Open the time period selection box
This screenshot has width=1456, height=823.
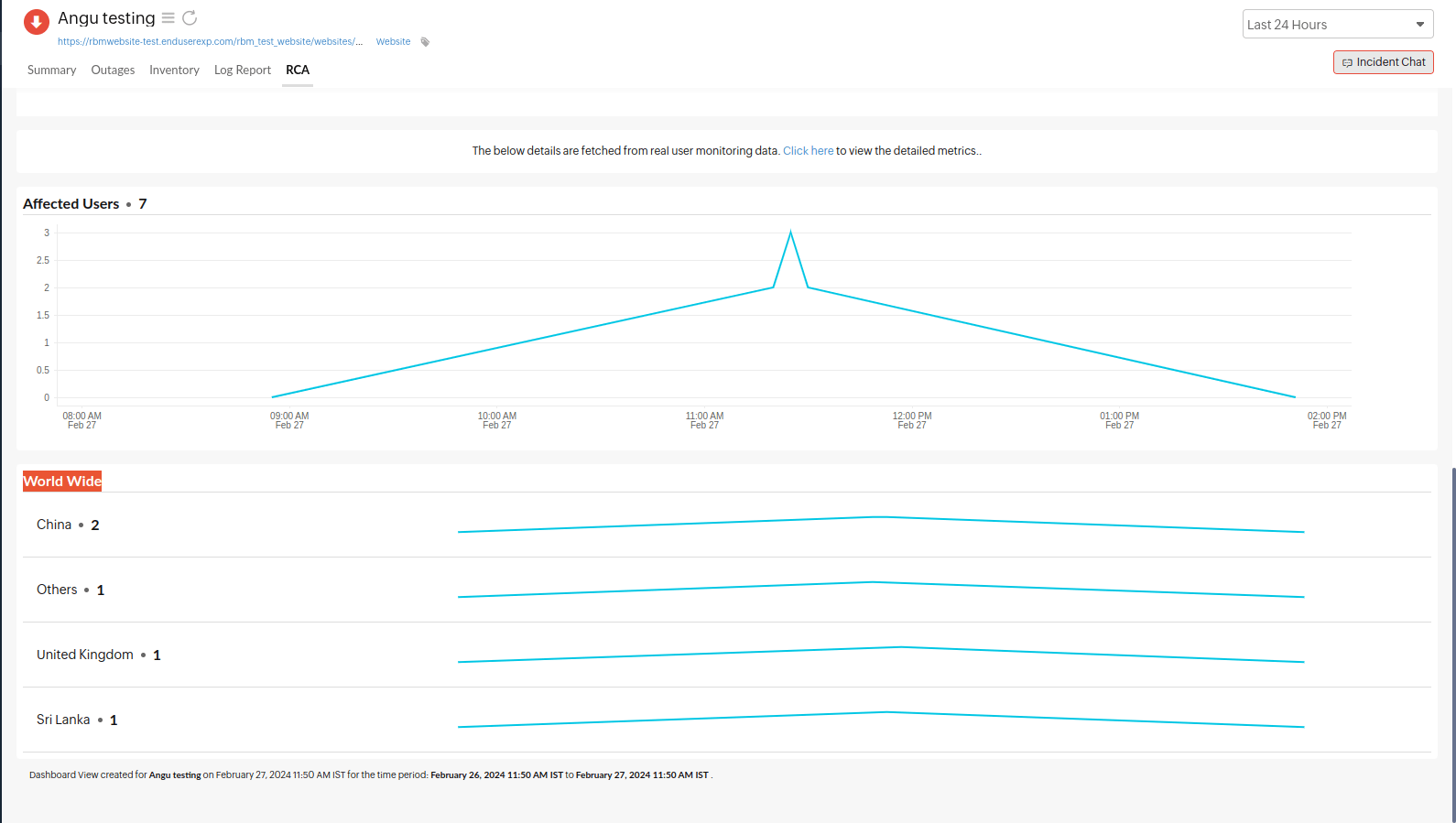(1328, 25)
